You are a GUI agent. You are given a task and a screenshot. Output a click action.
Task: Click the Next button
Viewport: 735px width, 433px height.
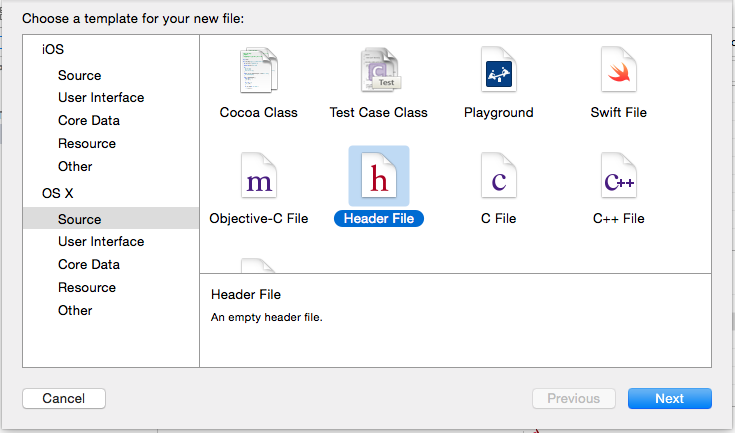(x=670, y=398)
